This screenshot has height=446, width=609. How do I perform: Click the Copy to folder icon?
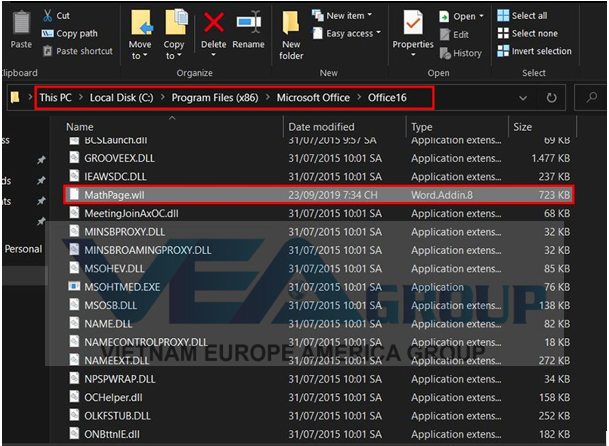pyautogui.click(x=175, y=26)
